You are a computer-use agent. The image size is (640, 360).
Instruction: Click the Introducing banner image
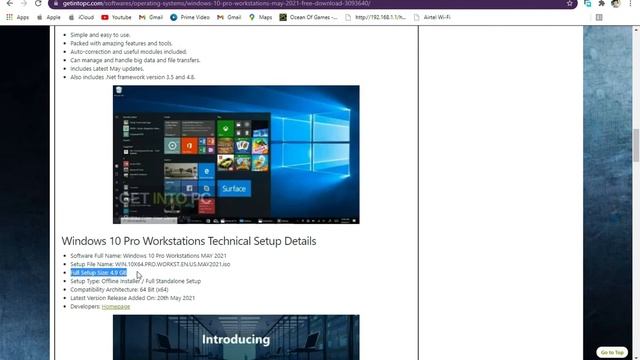[x=236, y=337]
